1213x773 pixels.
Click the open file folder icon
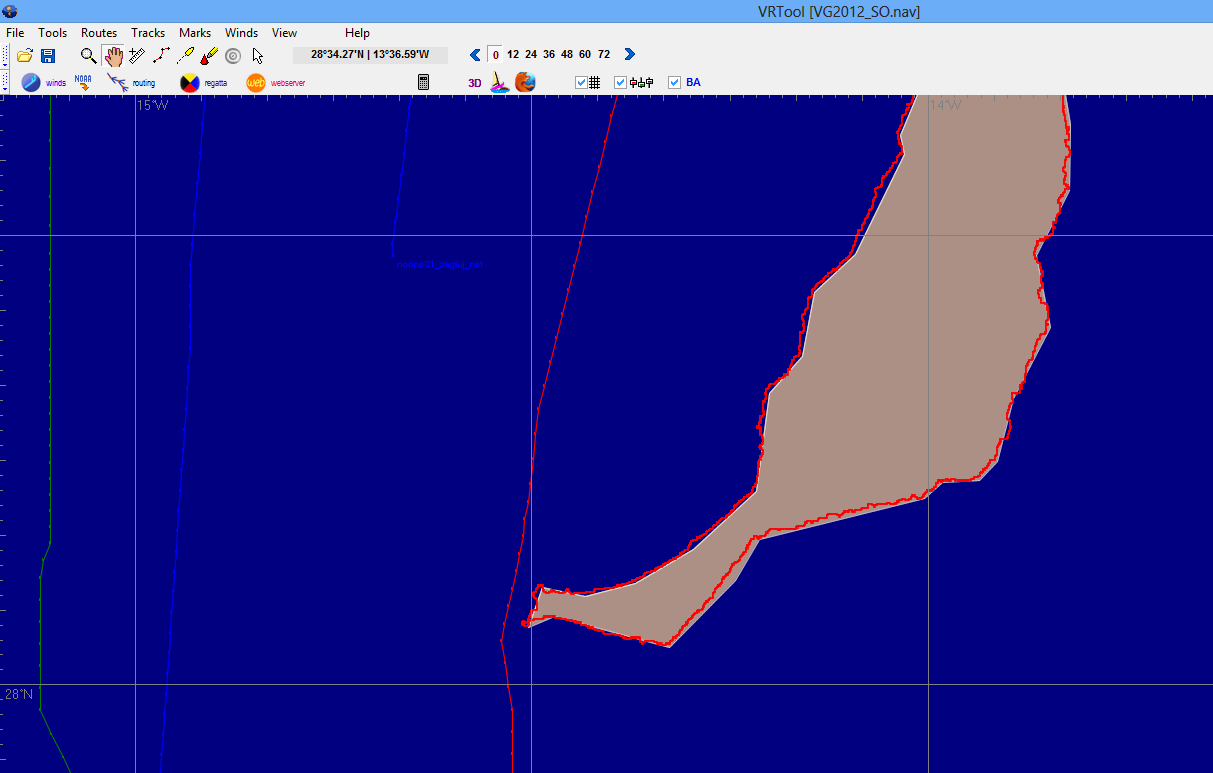click(25, 56)
